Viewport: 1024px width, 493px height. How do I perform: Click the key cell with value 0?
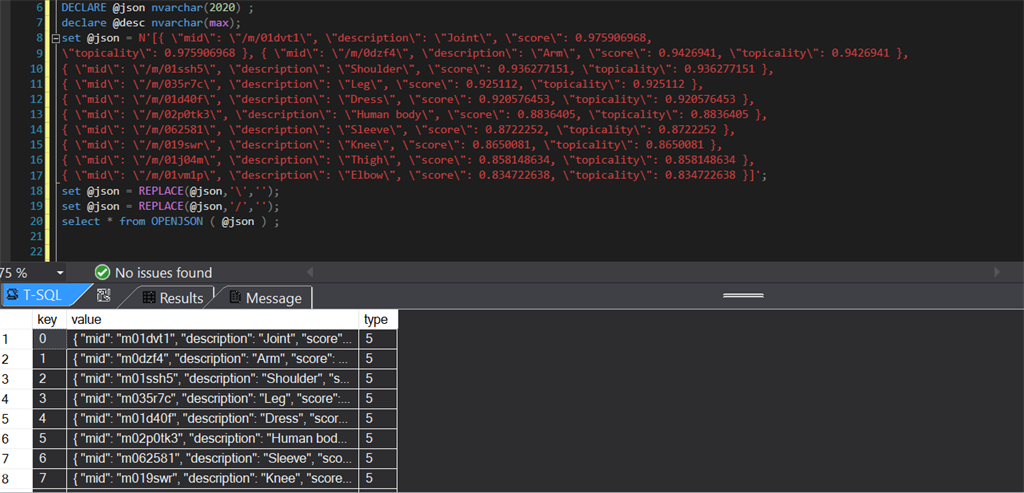tap(50, 339)
